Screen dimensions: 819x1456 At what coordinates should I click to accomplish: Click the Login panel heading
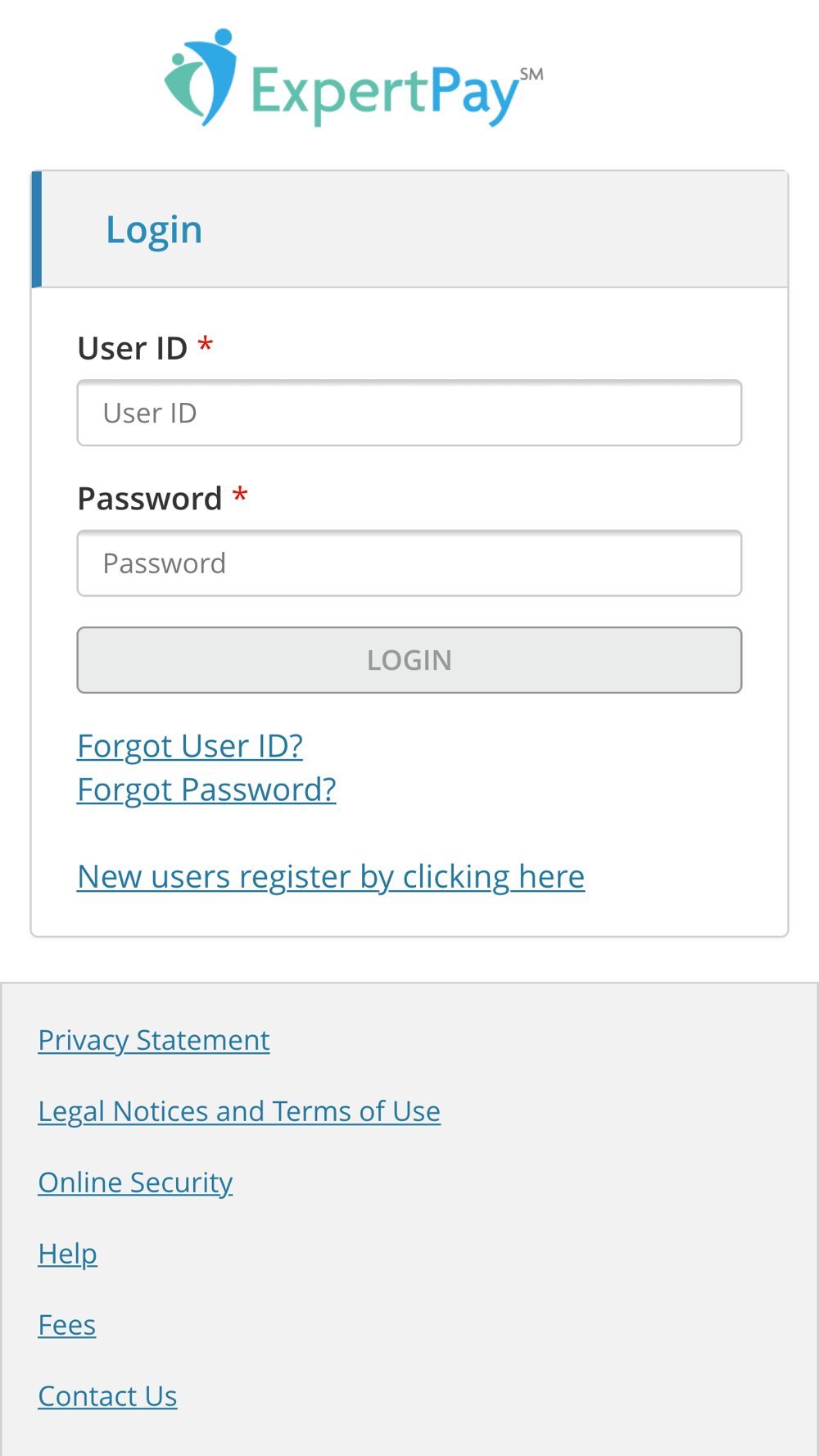[154, 229]
